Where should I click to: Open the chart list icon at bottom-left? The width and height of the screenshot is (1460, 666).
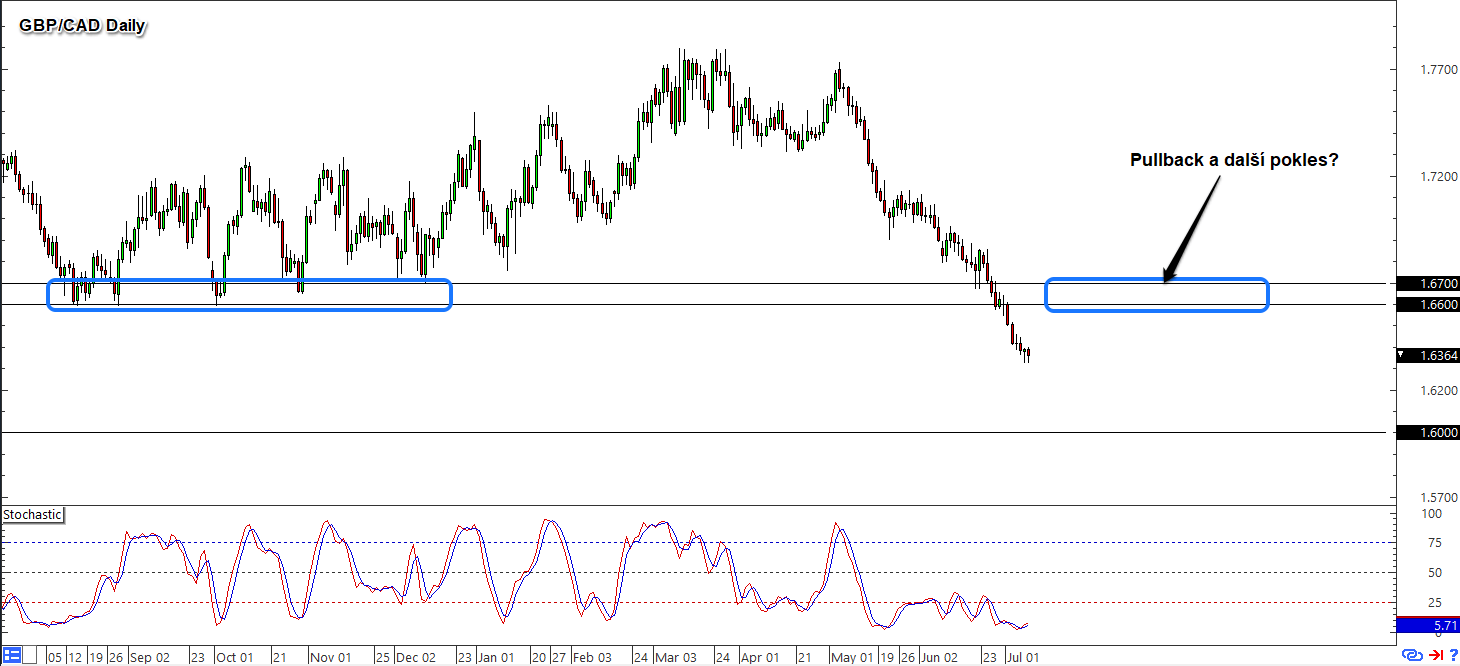coord(12,656)
